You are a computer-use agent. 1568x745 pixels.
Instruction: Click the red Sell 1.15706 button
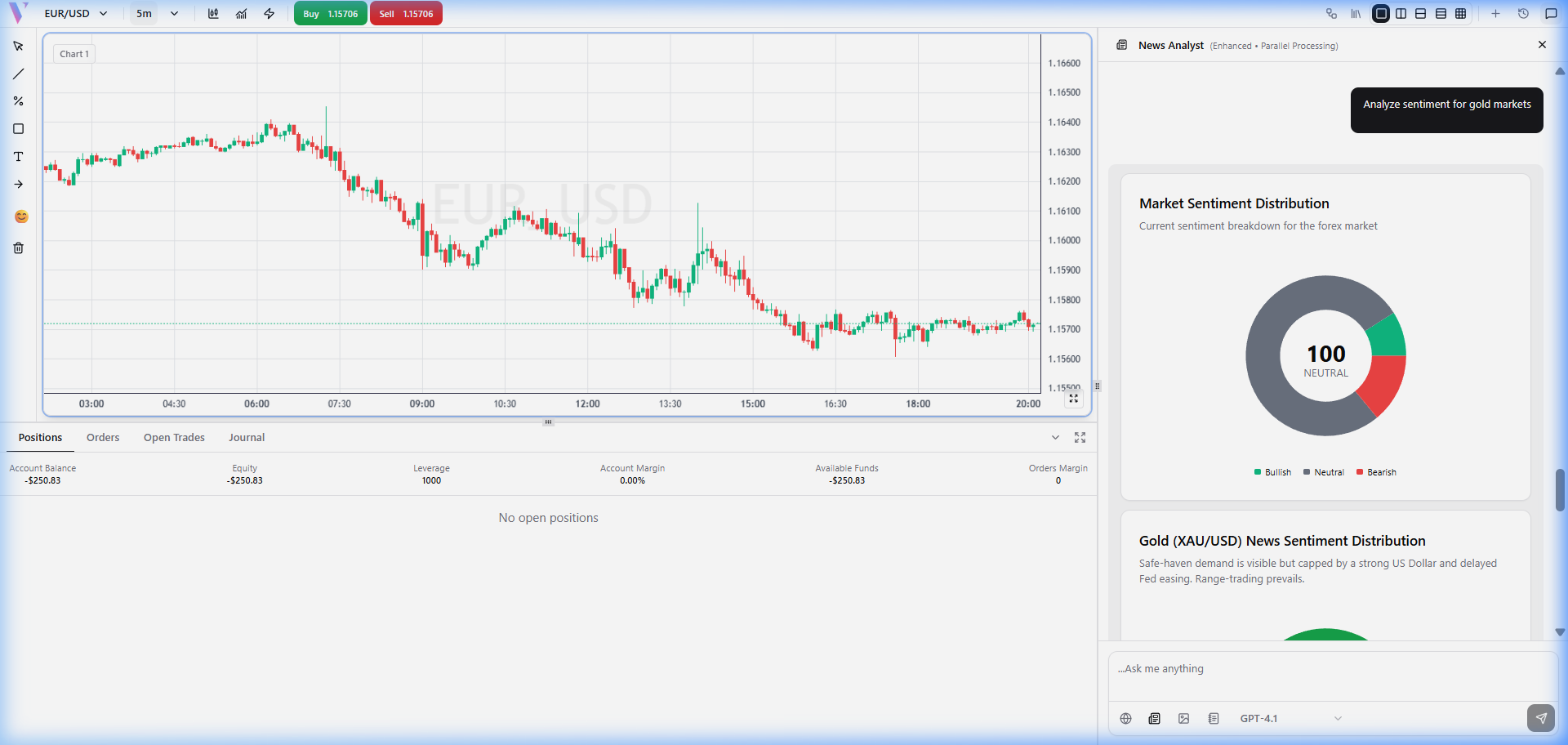[x=406, y=14]
